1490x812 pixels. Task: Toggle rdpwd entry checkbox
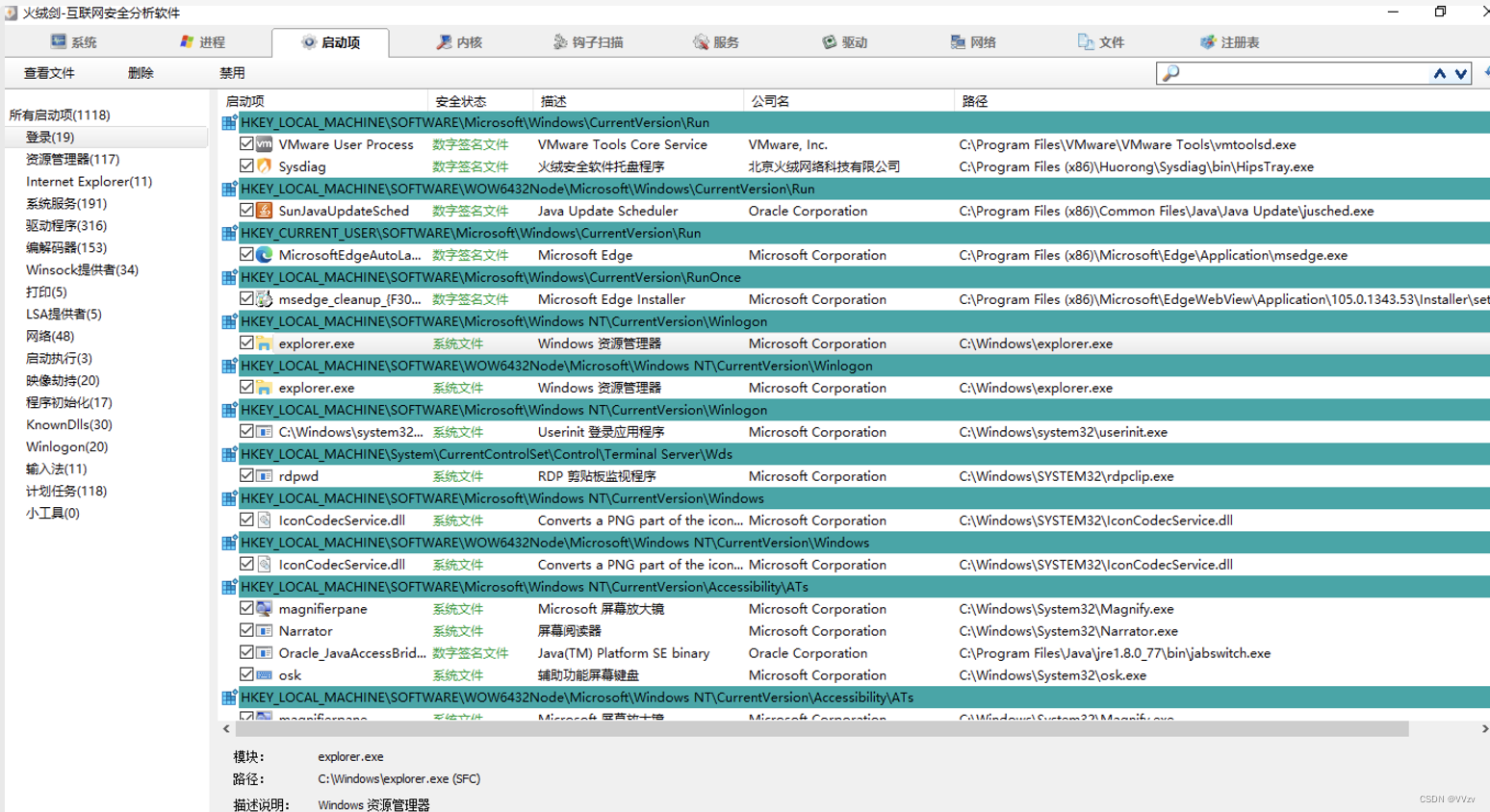tap(246, 476)
